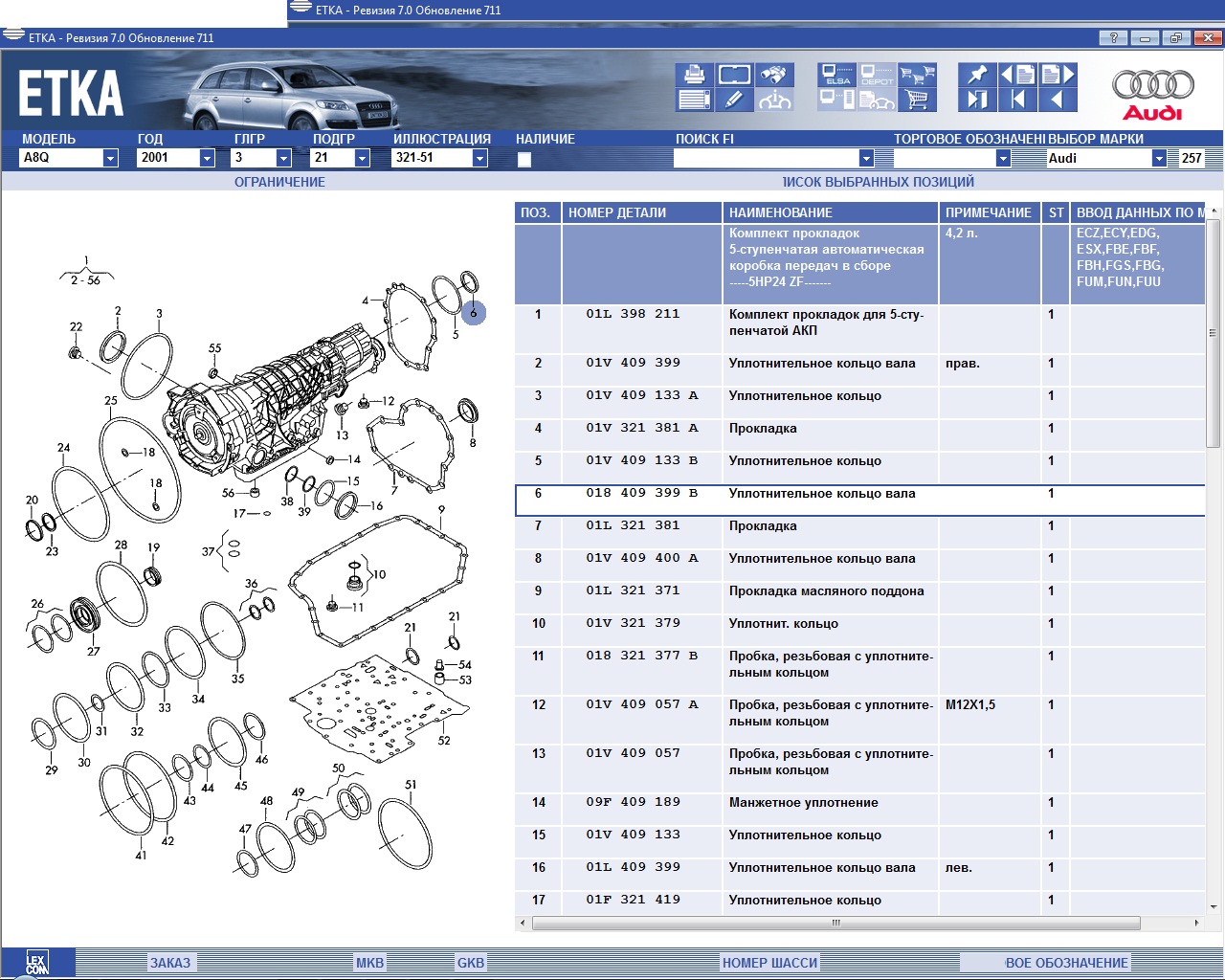Click the field showing 257

[x=1192, y=158]
